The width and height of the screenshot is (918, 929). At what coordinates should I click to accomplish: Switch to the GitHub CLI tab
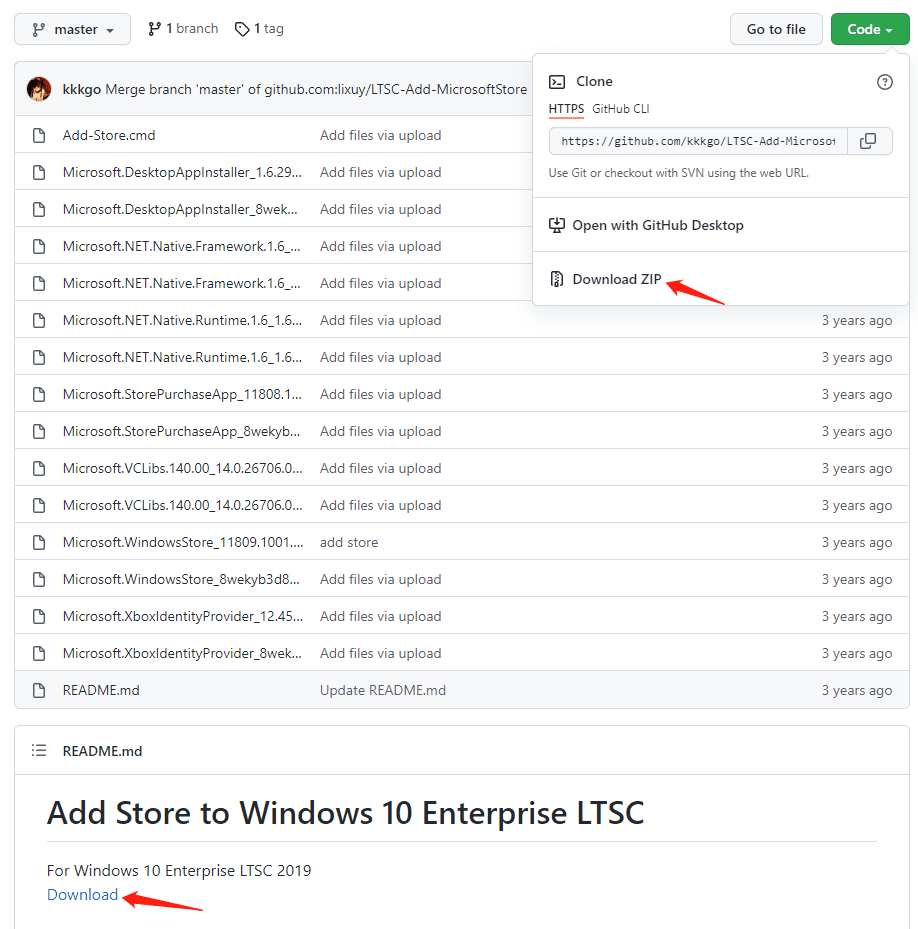(620, 109)
